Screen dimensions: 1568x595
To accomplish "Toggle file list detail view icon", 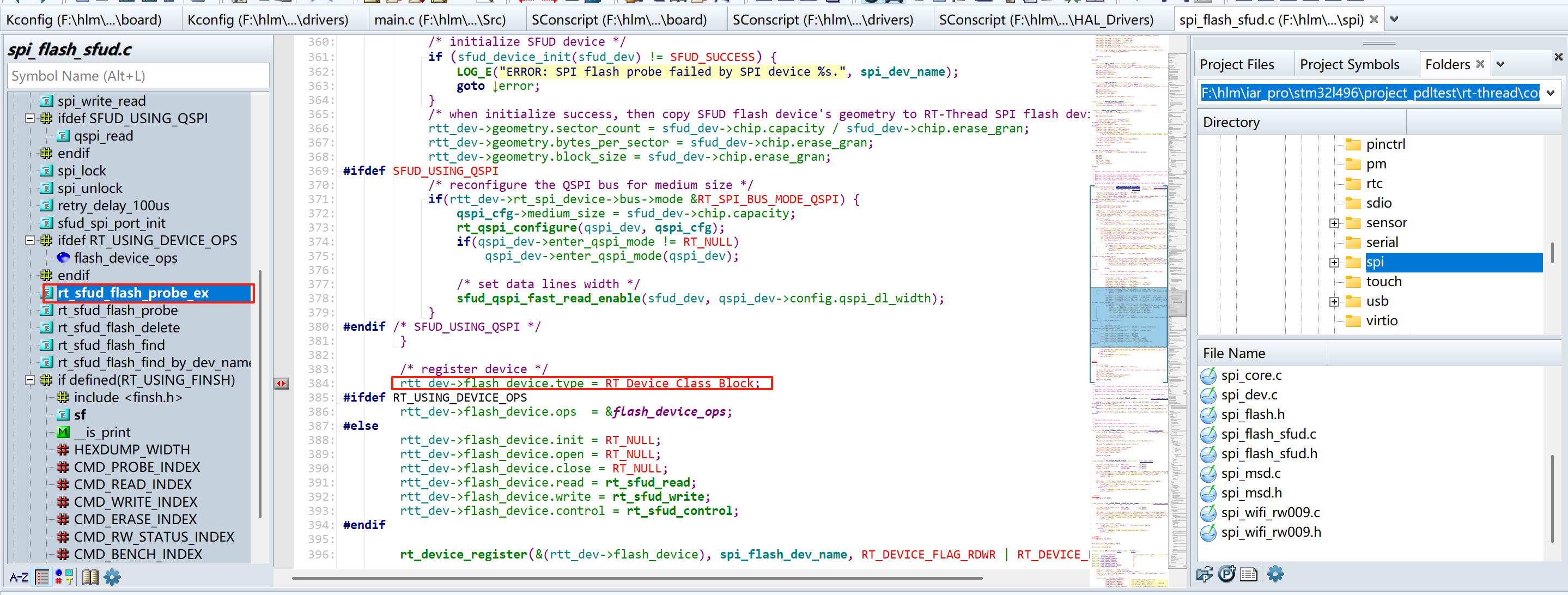I will coord(1248,574).
